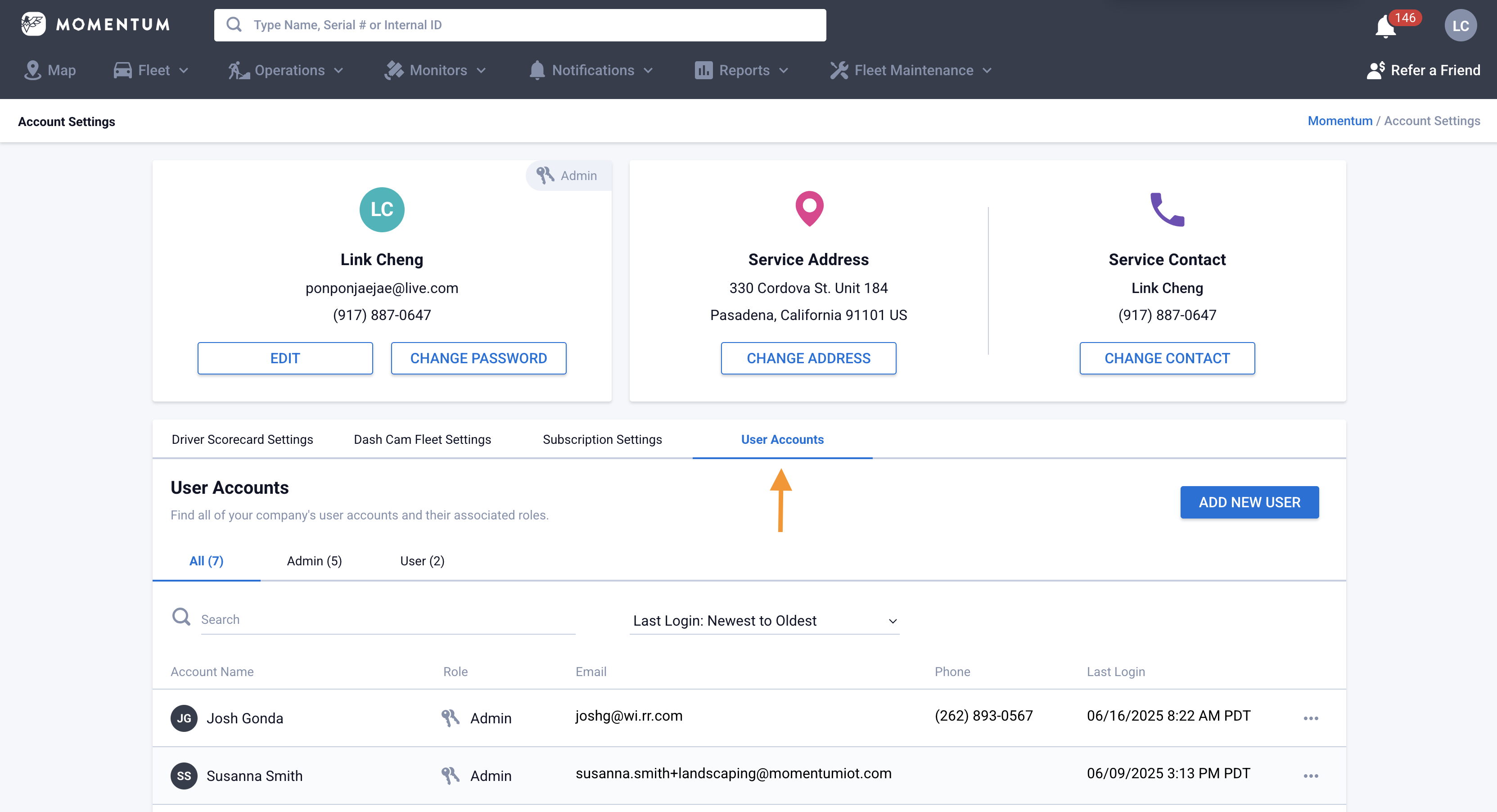Filter users by Admin (5) tab
1497x812 pixels.
(x=314, y=561)
